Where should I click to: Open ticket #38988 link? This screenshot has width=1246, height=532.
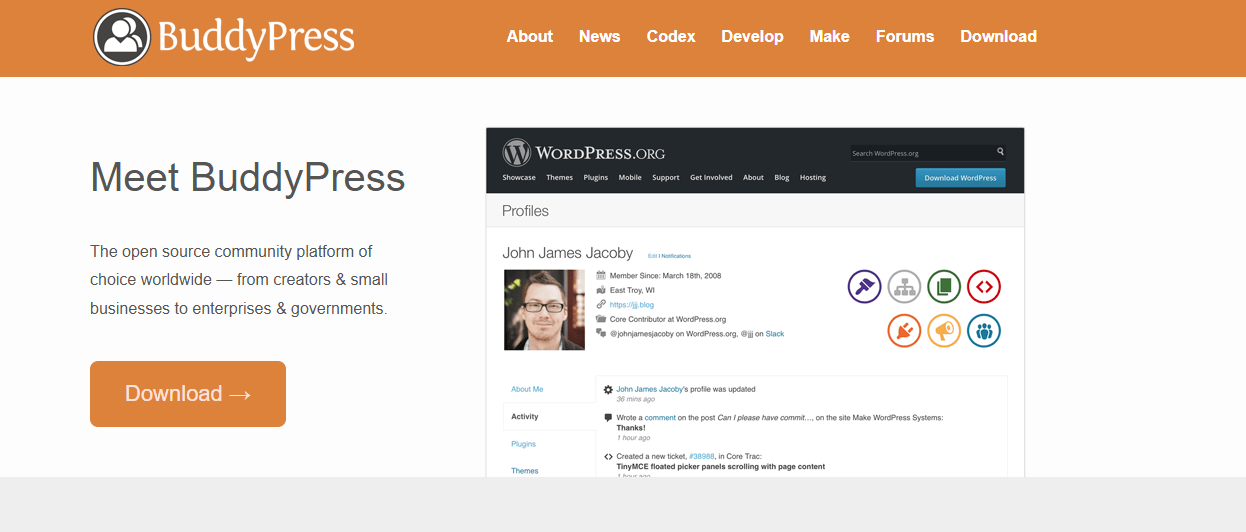click(x=702, y=456)
